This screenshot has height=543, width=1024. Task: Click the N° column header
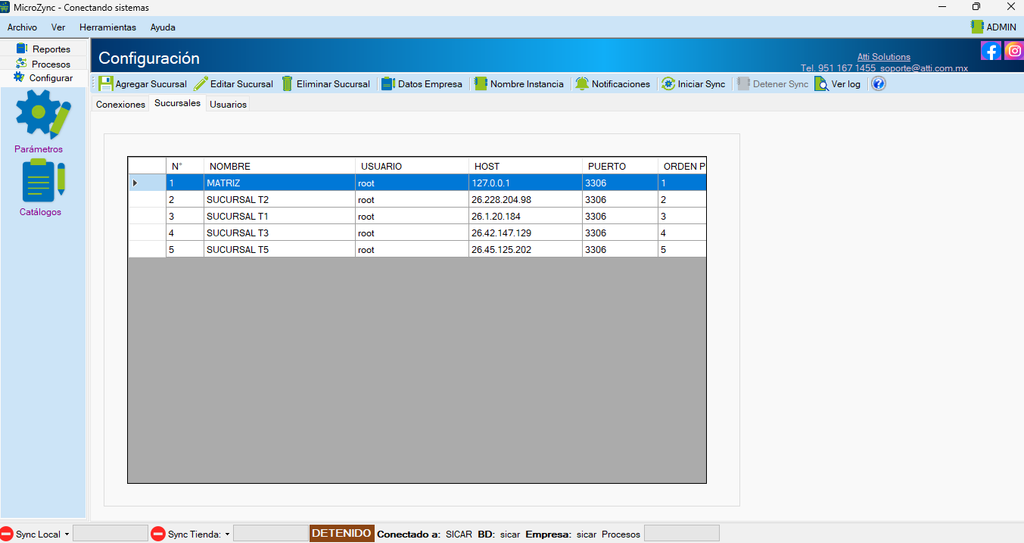pyautogui.click(x=185, y=166)
